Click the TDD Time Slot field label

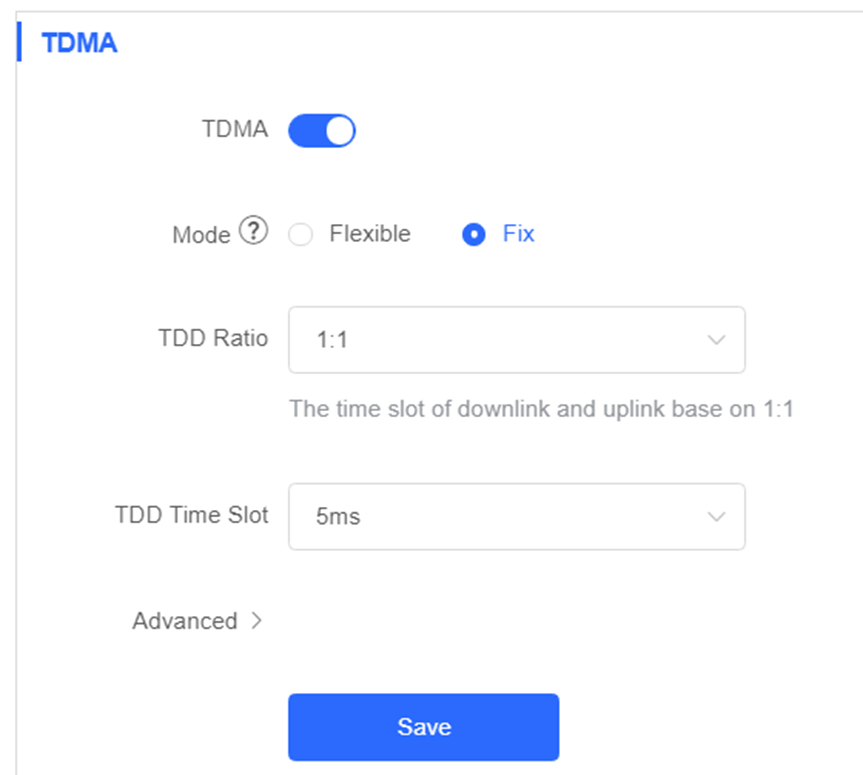[x=192, y=515]
